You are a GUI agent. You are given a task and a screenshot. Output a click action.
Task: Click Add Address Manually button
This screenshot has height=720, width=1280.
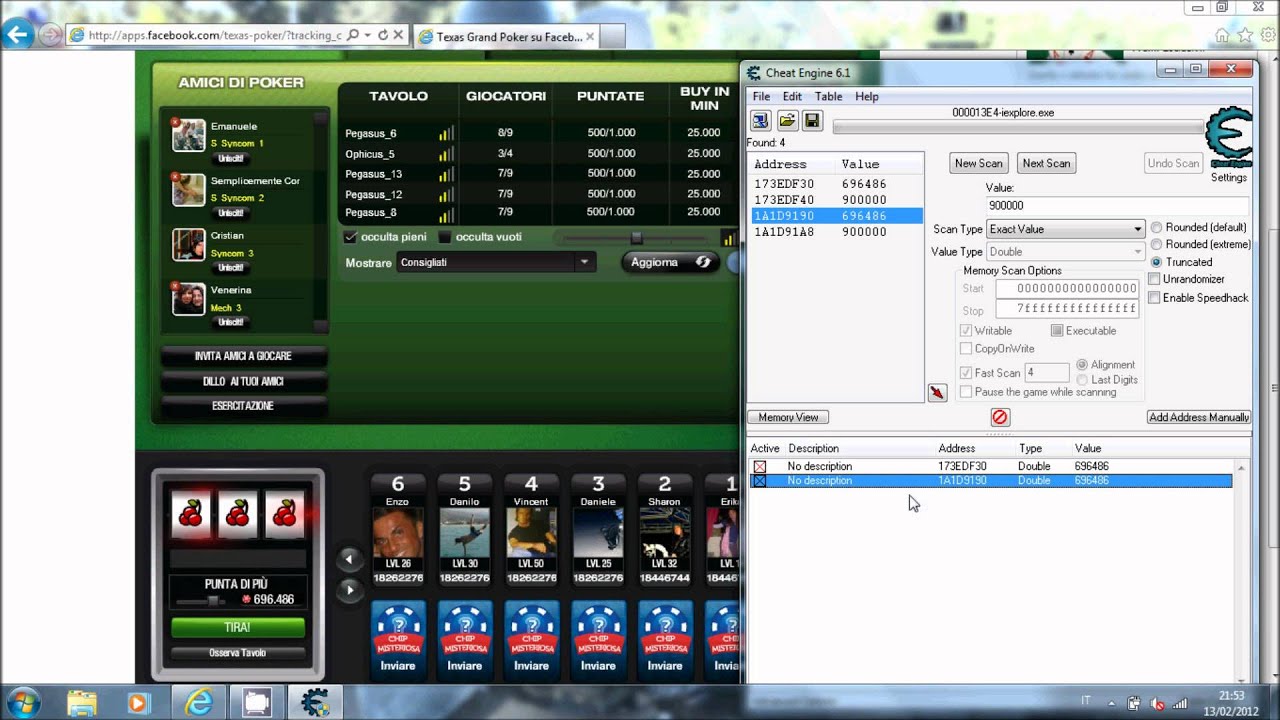pos(1199,417)
